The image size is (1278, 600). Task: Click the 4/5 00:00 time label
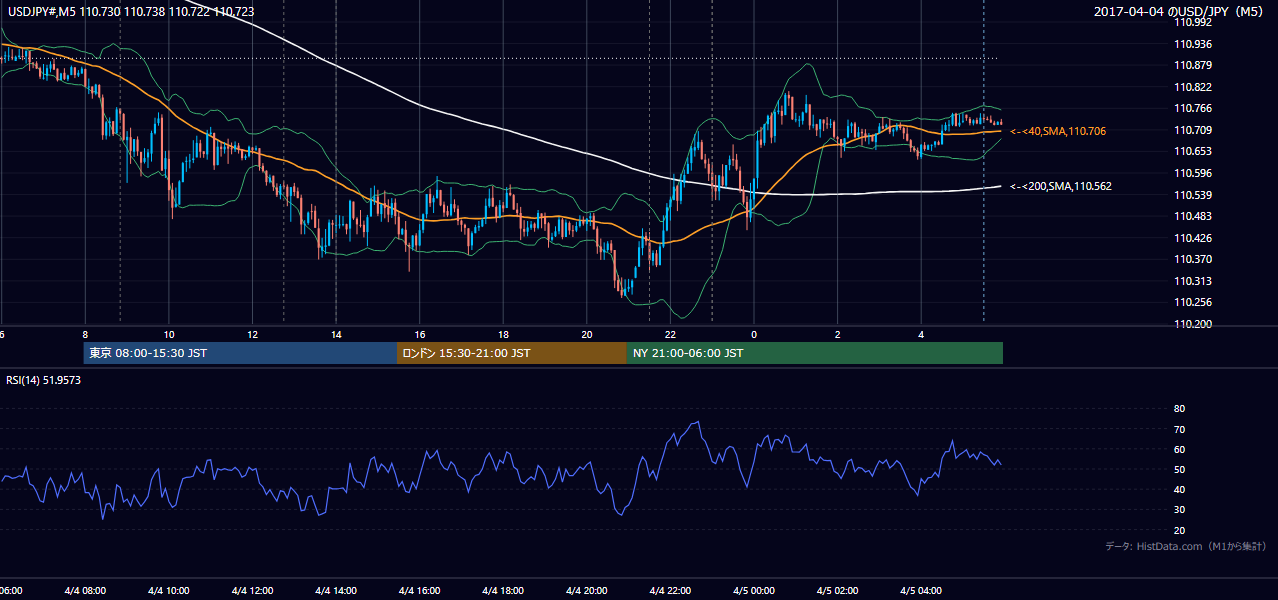(754, 590)
